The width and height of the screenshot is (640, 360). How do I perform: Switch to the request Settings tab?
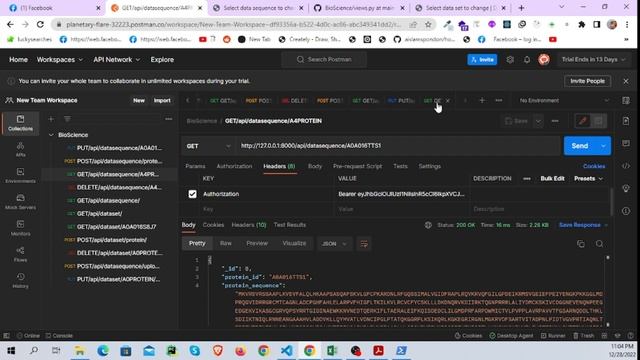(x=429, y=166)
